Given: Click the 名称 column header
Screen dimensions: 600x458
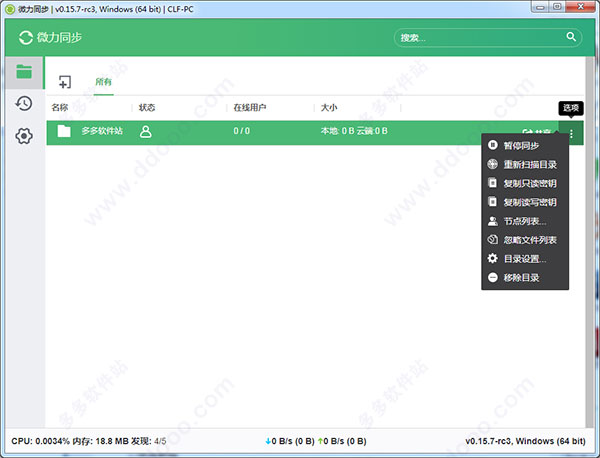Looking at the screenshot, I should (x=60, y=108).
